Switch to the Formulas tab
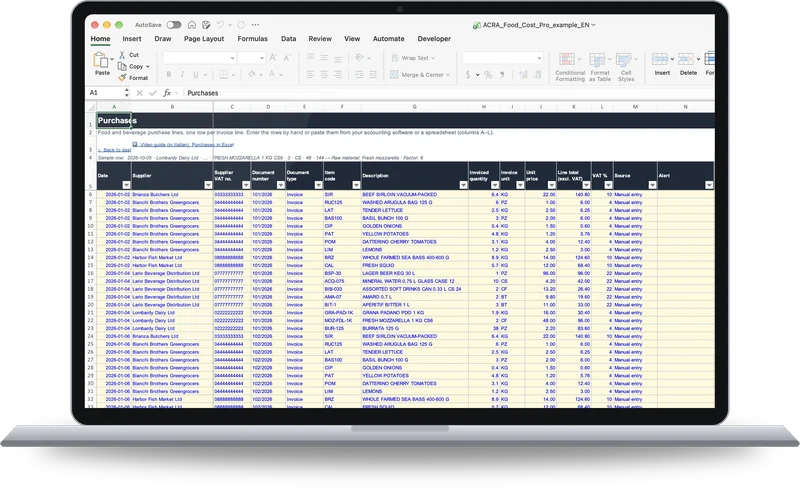 pos(253,39)
